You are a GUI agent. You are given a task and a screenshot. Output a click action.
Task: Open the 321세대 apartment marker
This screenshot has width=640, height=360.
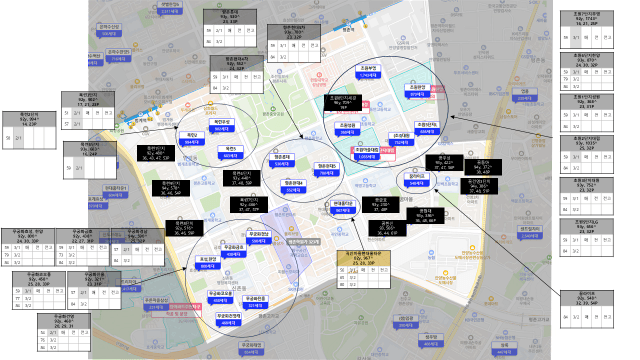[x=255, y=302]
